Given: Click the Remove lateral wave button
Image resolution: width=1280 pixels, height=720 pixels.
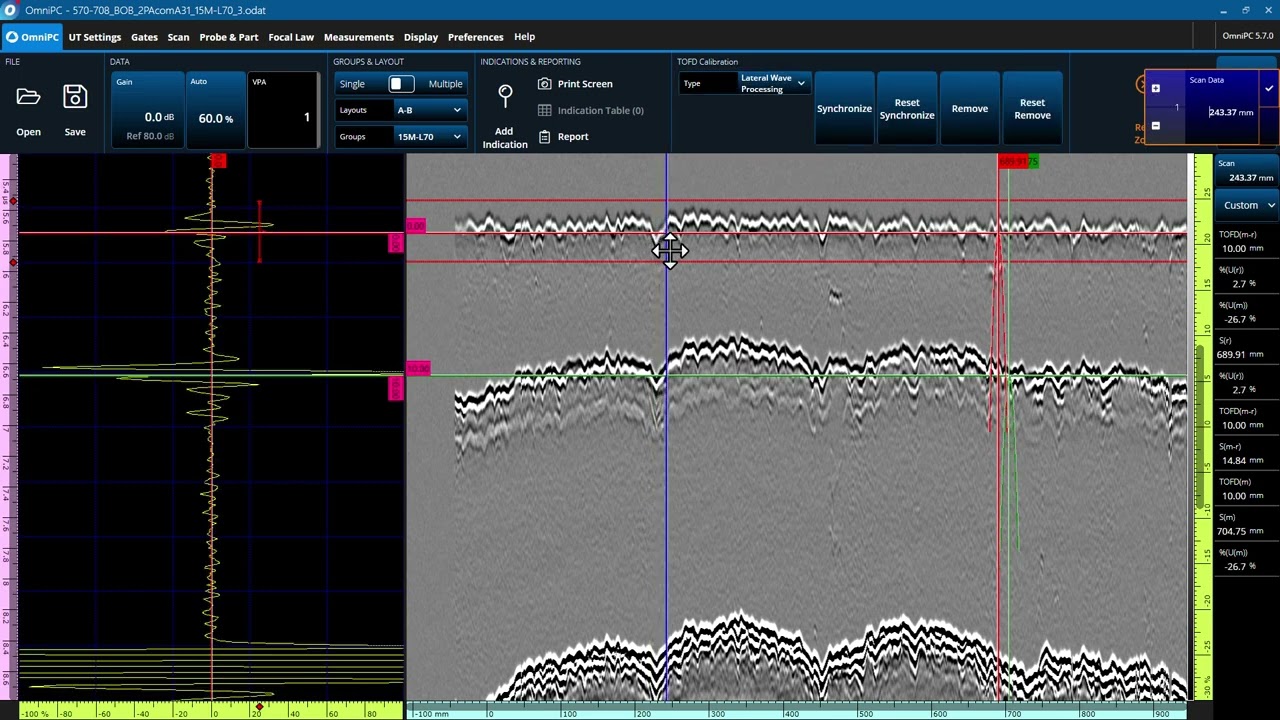Looking at the screenshot, I should (x=970, y=109).
